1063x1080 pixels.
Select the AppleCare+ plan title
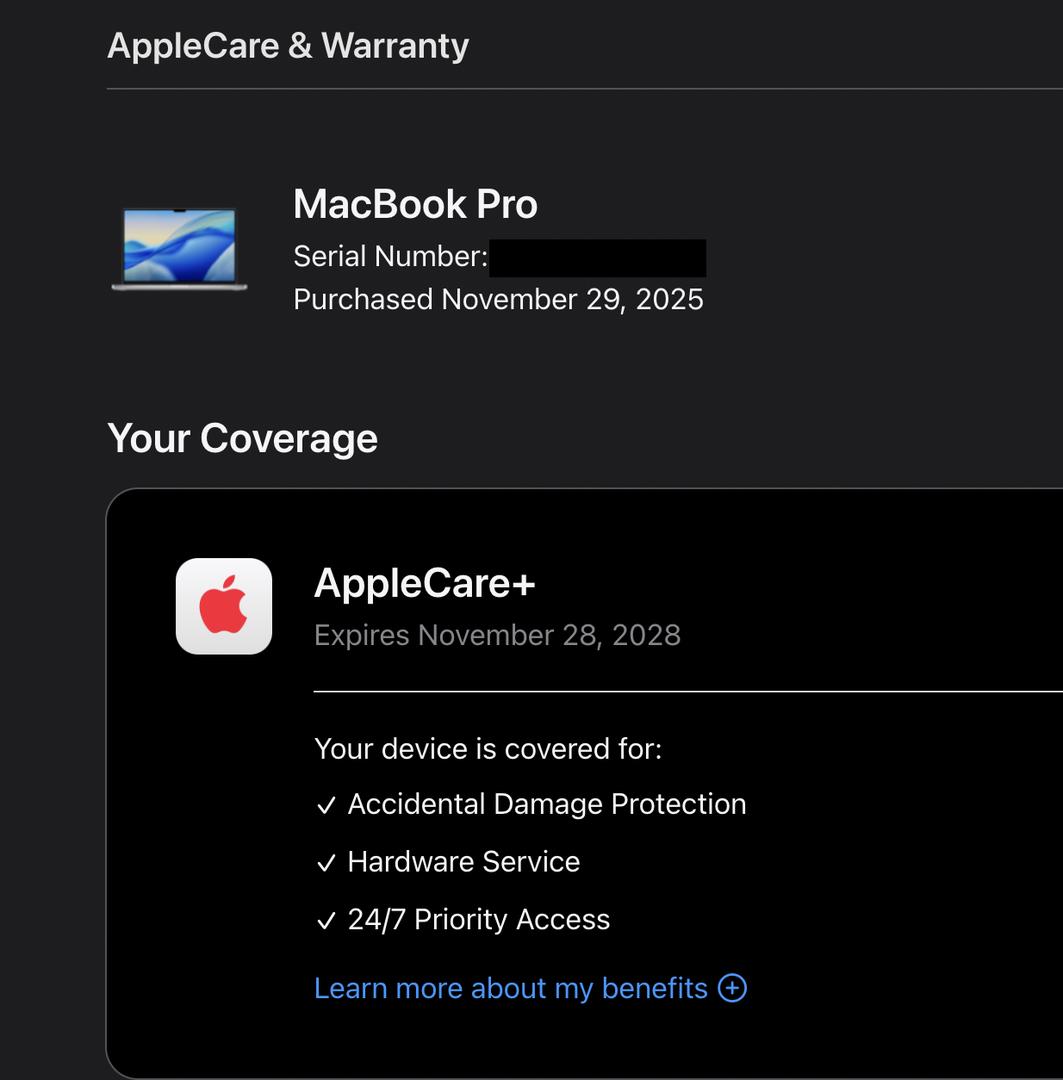(x=425, y=583)
